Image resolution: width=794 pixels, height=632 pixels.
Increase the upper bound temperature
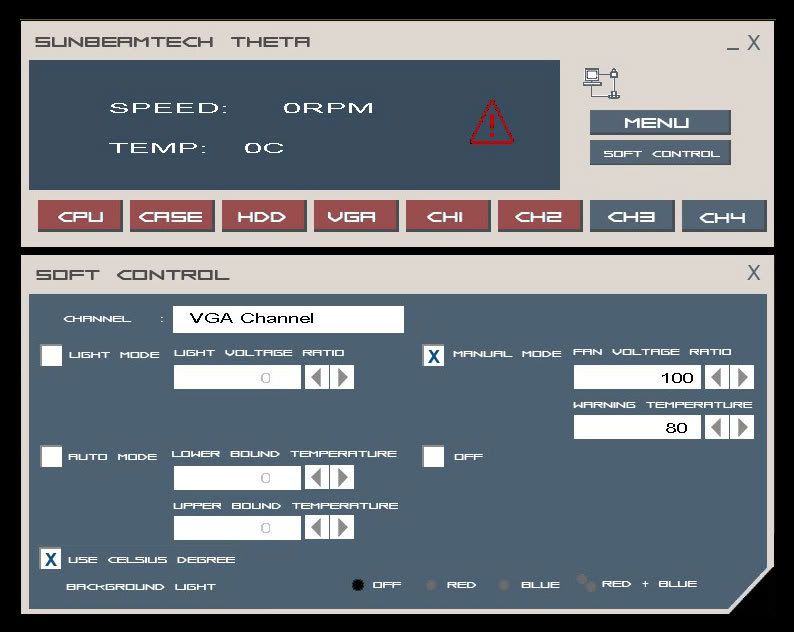[342, 528]
